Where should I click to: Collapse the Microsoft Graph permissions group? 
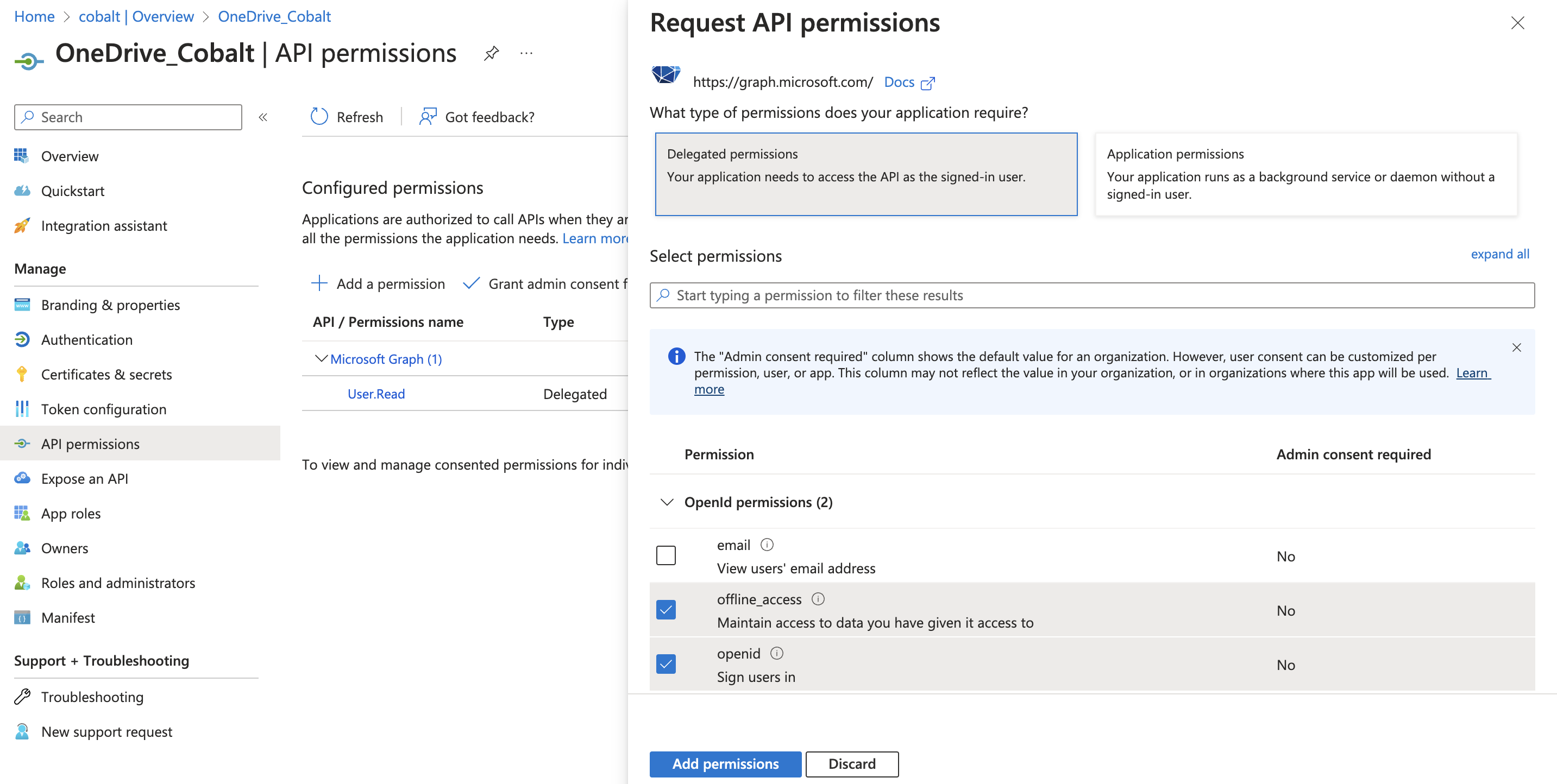pos(321,358)
